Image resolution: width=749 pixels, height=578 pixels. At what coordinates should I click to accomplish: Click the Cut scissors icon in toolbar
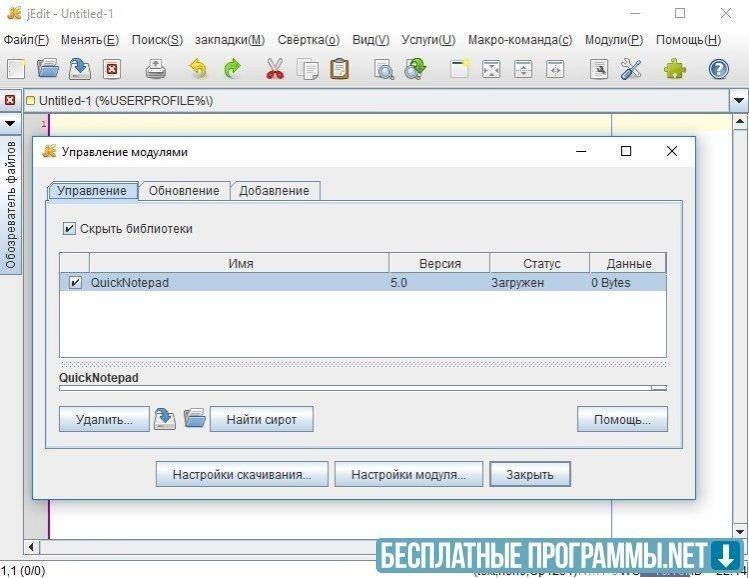(275, 69)
